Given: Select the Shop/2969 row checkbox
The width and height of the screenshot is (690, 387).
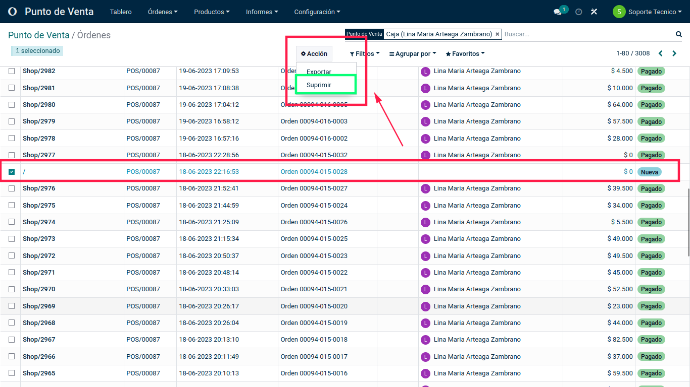Looking at the screenshot, I should coord(12,306).
